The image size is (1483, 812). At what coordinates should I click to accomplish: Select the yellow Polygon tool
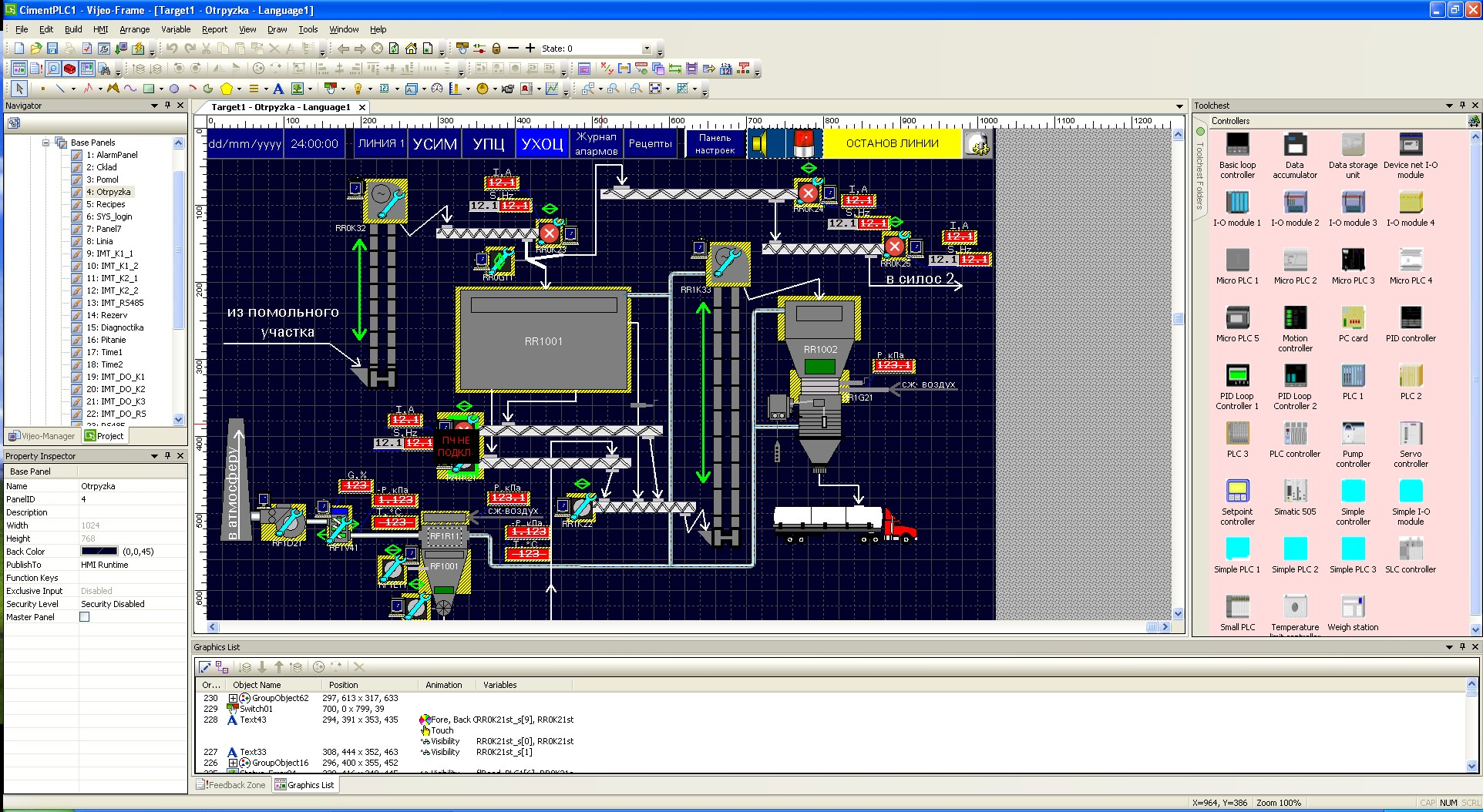coord(226,89)
